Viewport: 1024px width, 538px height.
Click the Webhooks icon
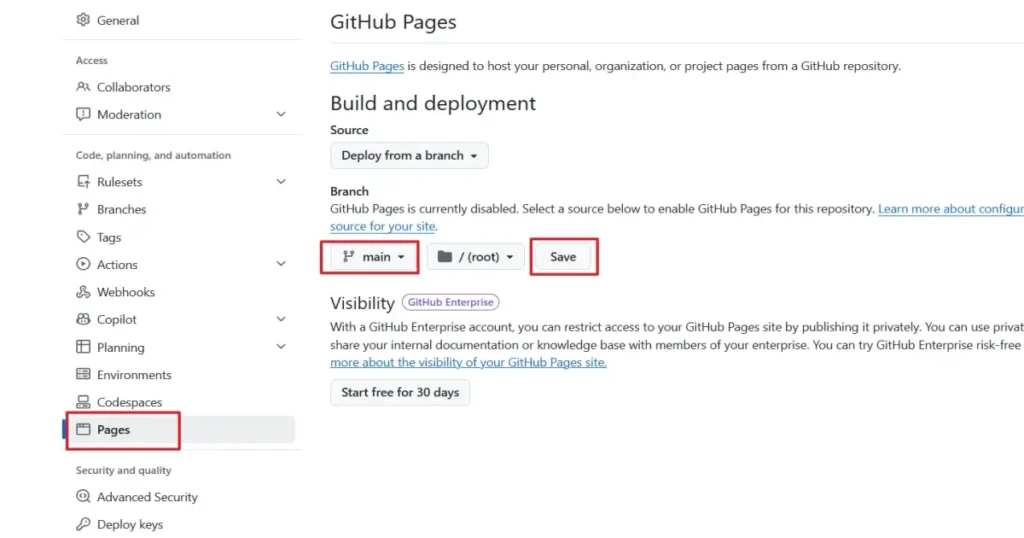pos(83,292)
